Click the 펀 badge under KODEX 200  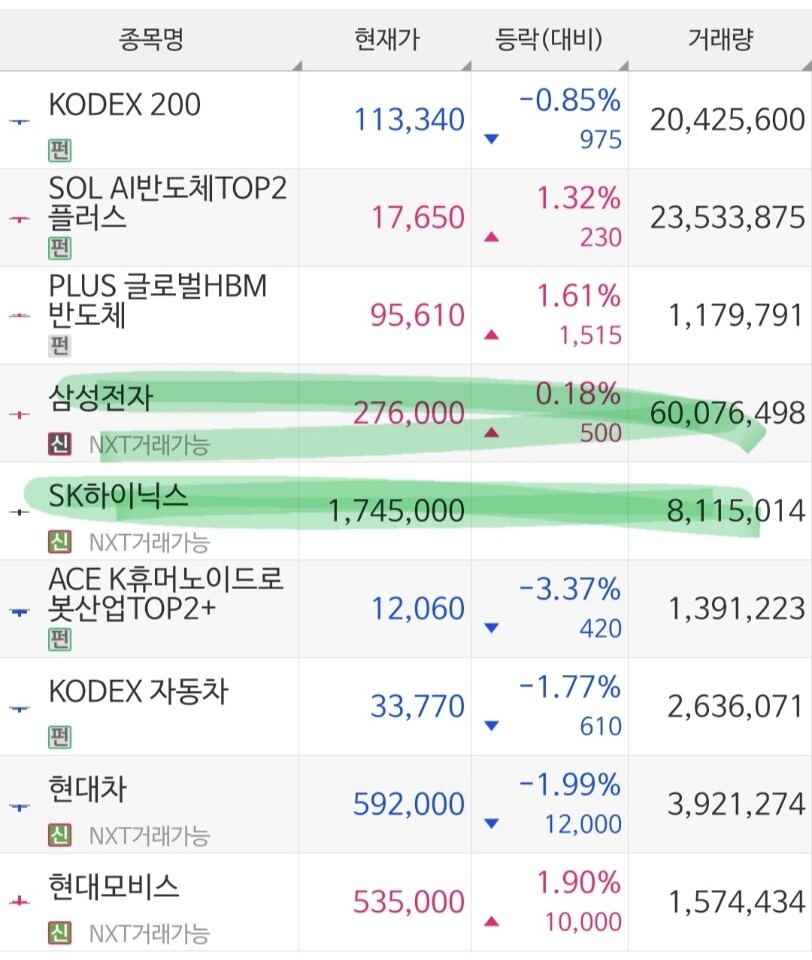[59, 150]
